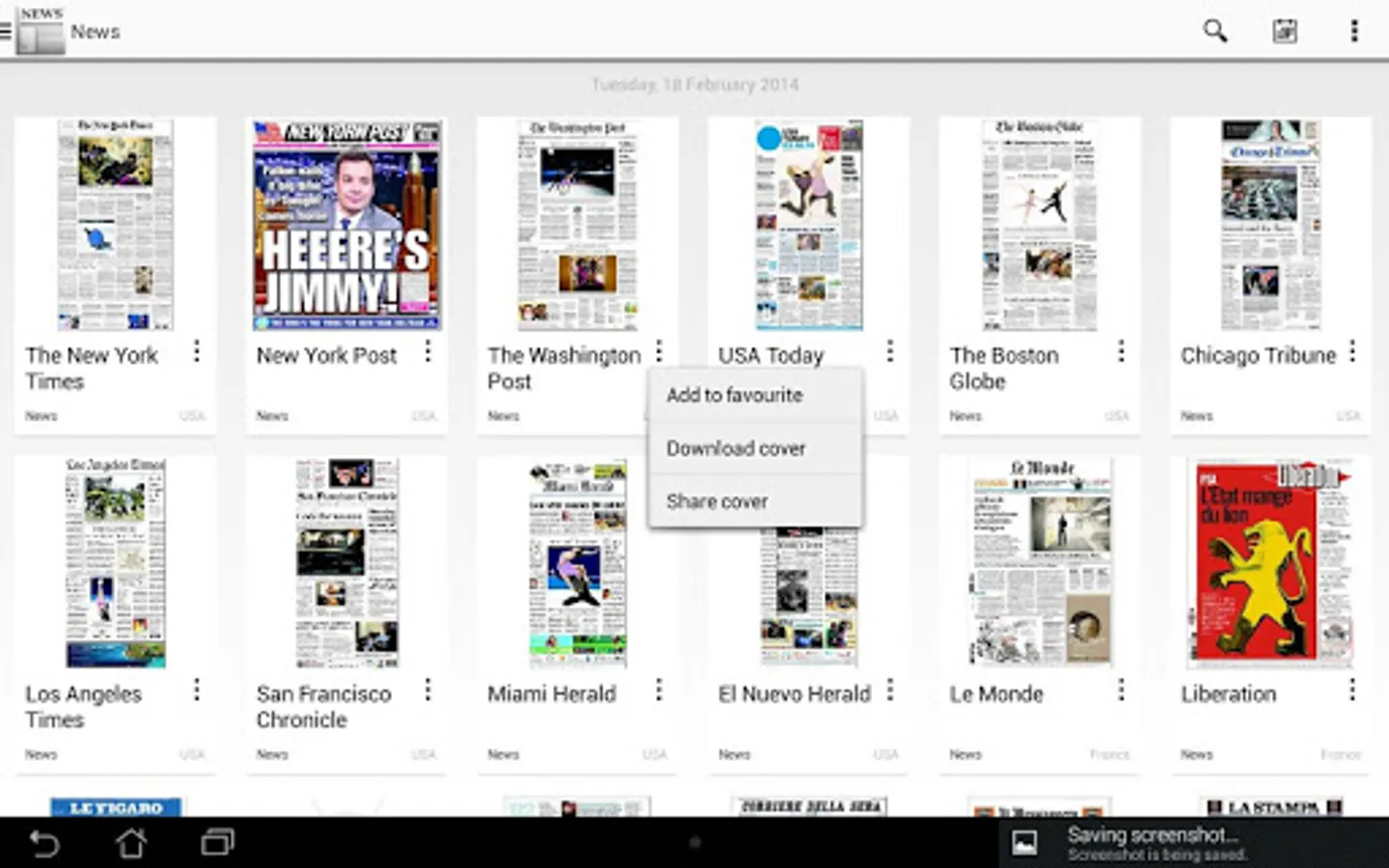The width and height of the screenshot is (1389, 868).
Task: Choose Download cover from the popup
Action: click(x=755, y=448)
